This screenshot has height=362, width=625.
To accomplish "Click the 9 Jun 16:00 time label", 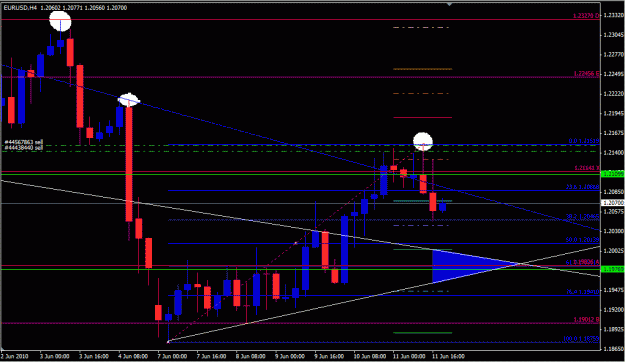I will coord(329,356).
